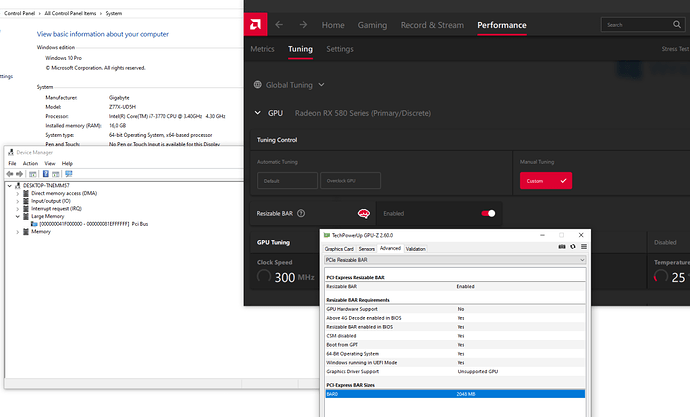The width and height of the screenshot is (690, 417).
Task: Click the Clock Speed gauge dial
Action: [x=264, y=277]
